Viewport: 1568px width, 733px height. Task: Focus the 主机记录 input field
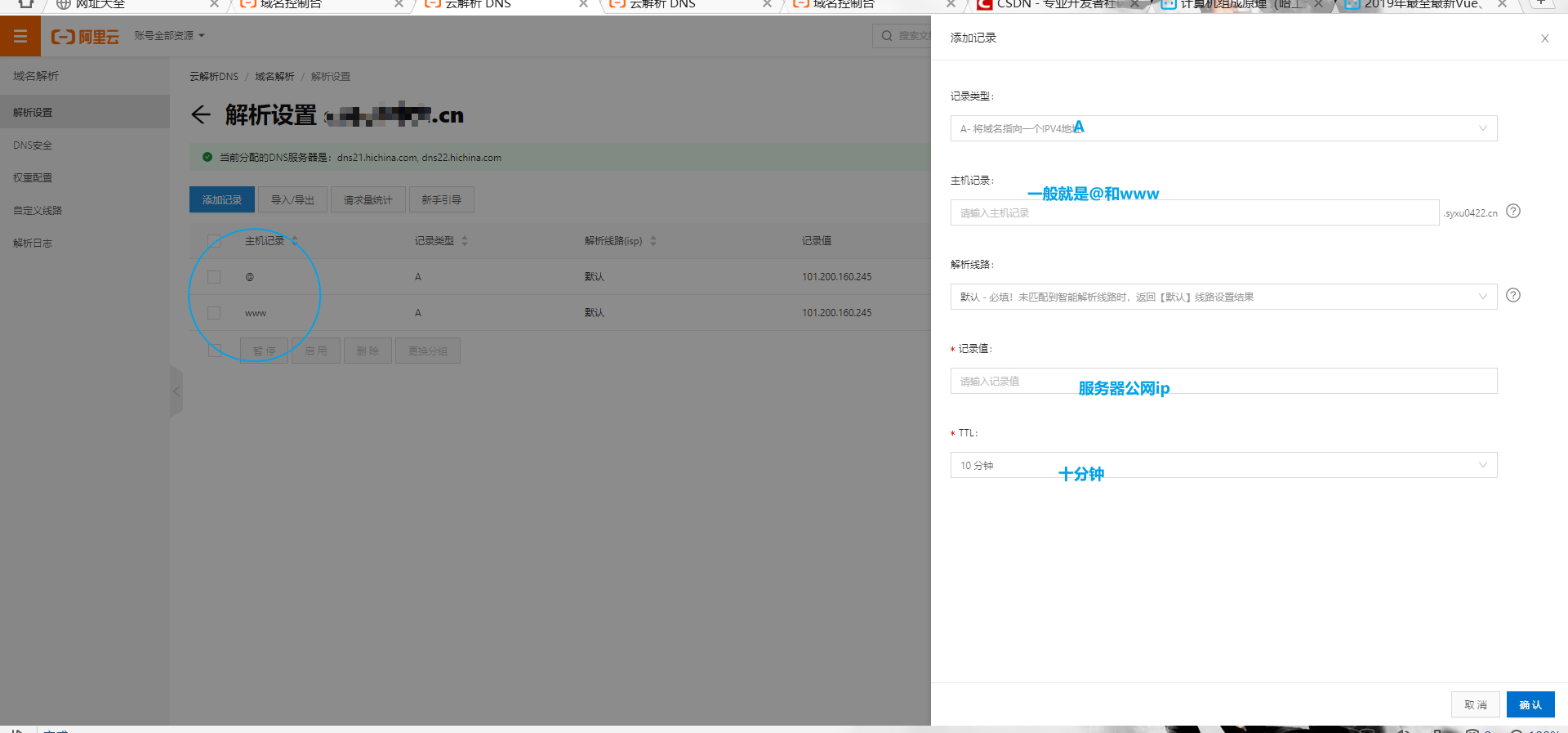point(1195,212)
